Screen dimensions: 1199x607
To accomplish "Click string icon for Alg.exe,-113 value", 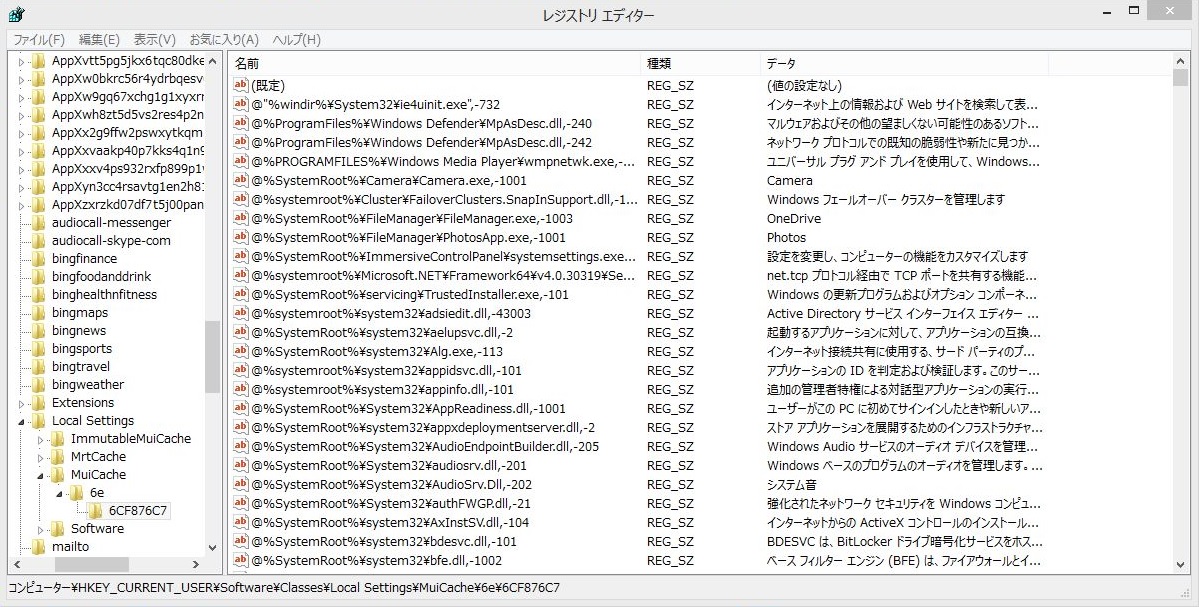I will coord(241,352).
